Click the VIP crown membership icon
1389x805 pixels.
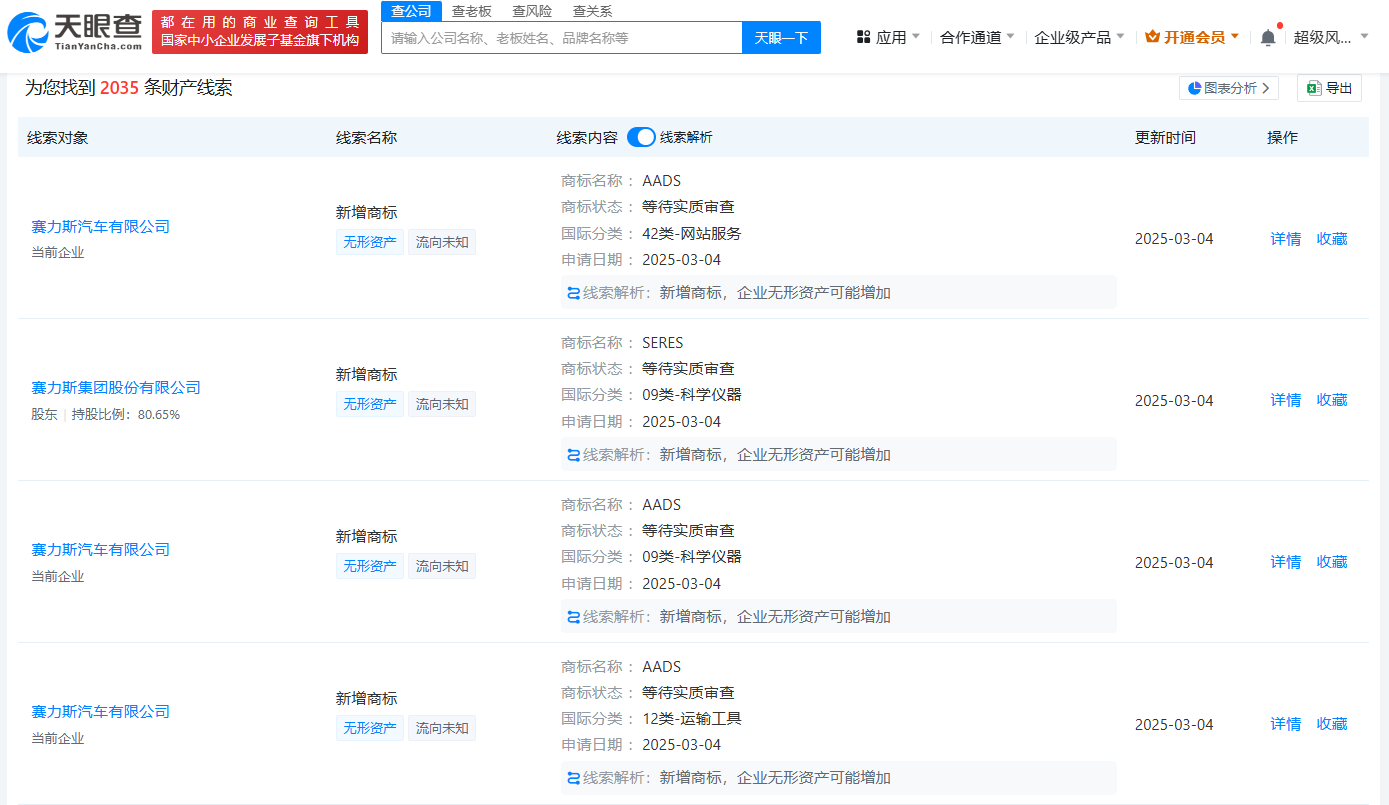pos(1152,37)
